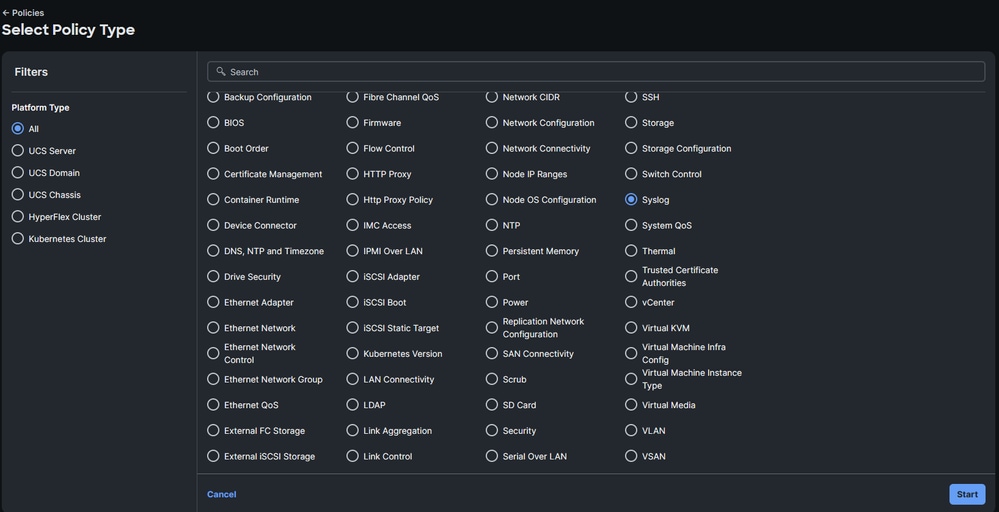
Task: Select Virtual Media policy
Action: 631,404
